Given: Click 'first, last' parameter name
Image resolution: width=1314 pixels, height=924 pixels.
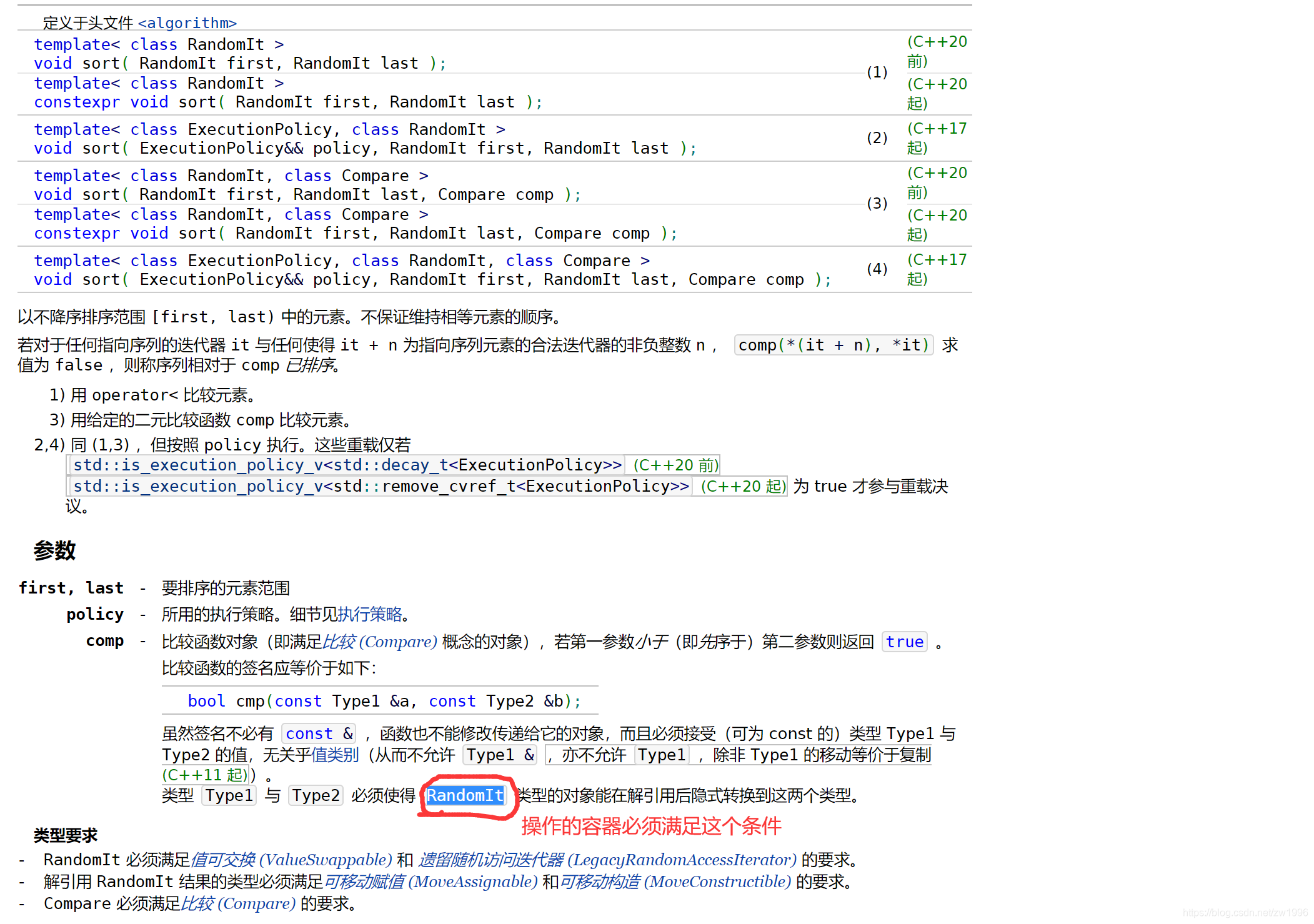Looking at the screenshot, I should click(71, 588).
